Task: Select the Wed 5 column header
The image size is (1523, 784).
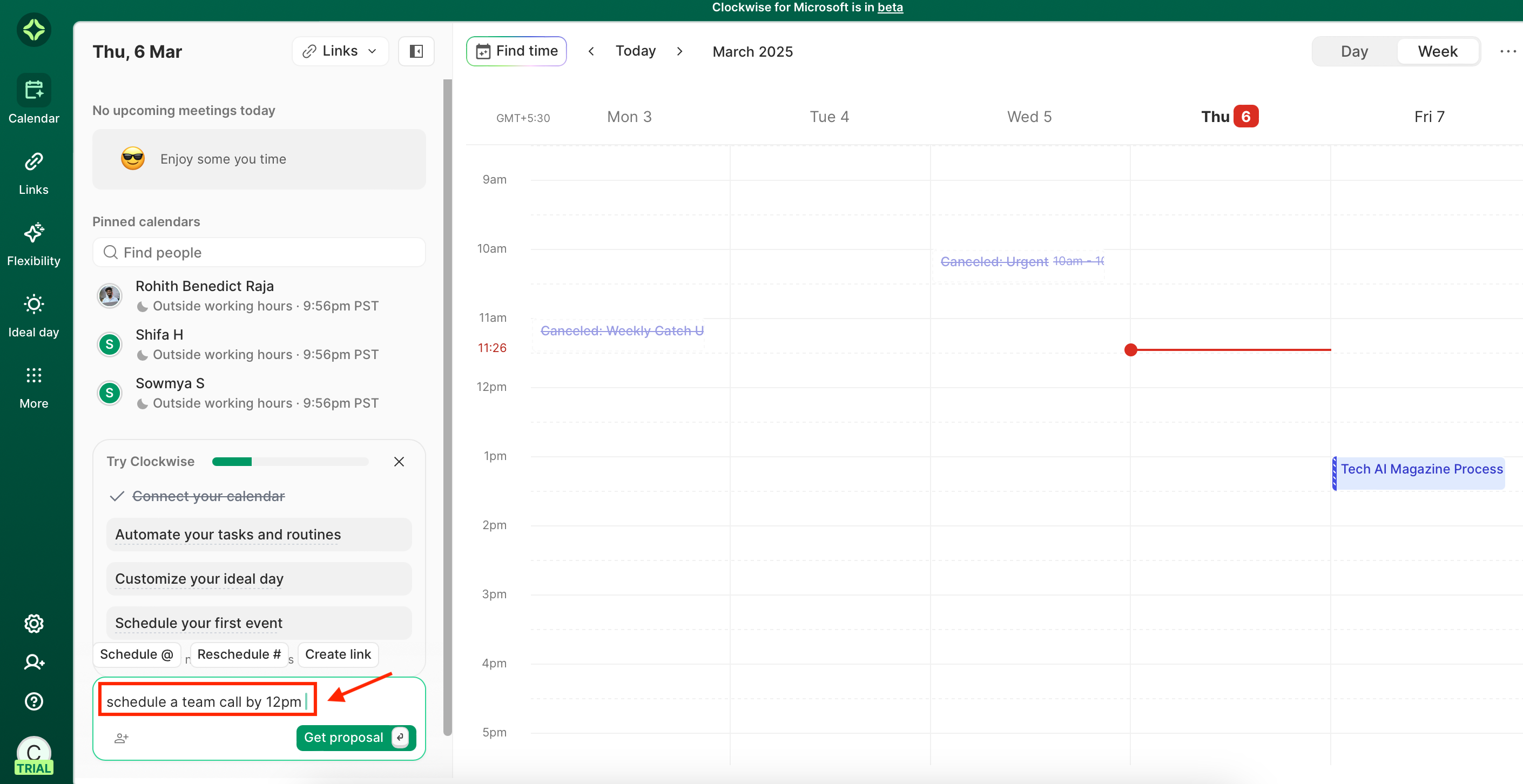Action: click(1029, 117)
